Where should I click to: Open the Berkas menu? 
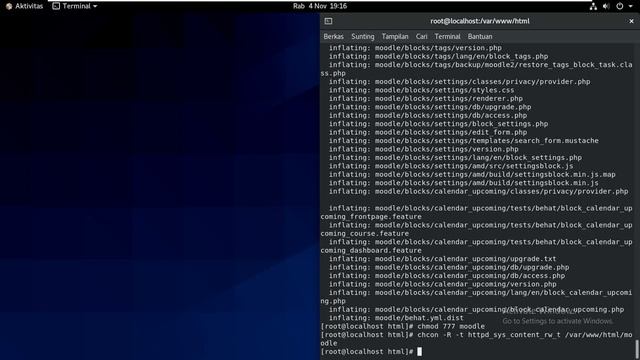pos(333,36)
